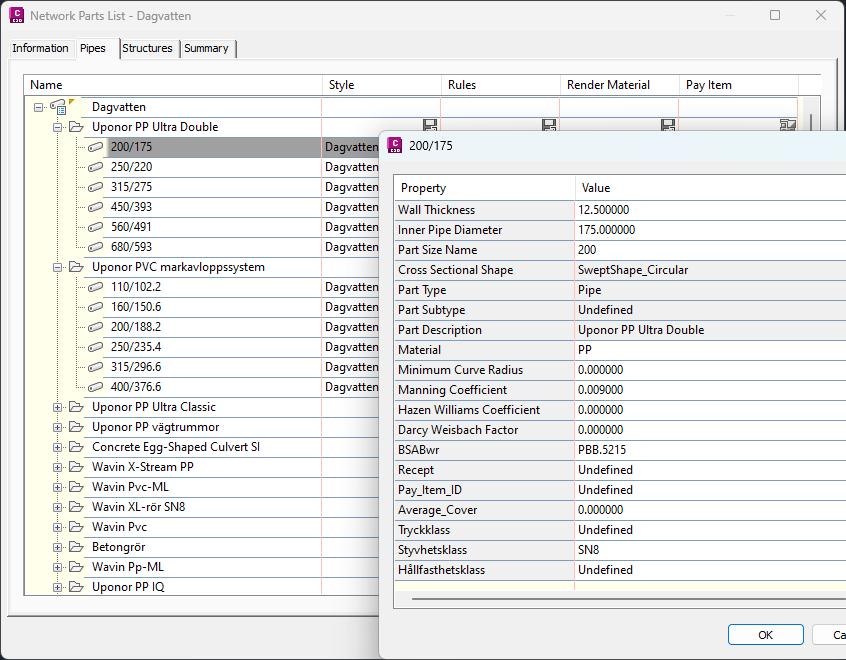Click OK in the 200/175 dialog
This screenshot has width=846, height=660.
(766, 635)
